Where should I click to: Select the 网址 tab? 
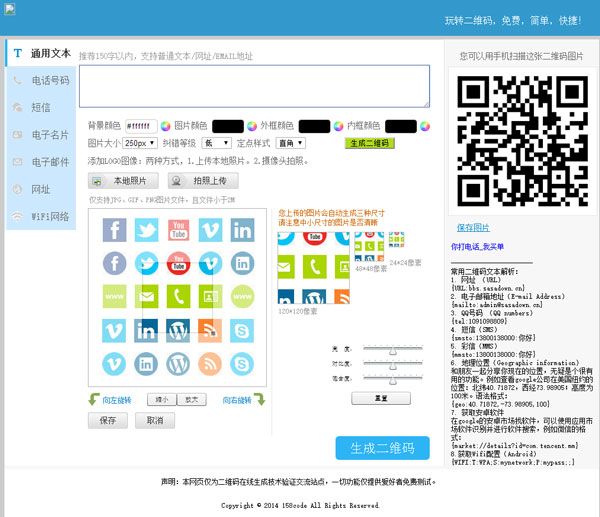pyautogui.click(x=41, y=189)
